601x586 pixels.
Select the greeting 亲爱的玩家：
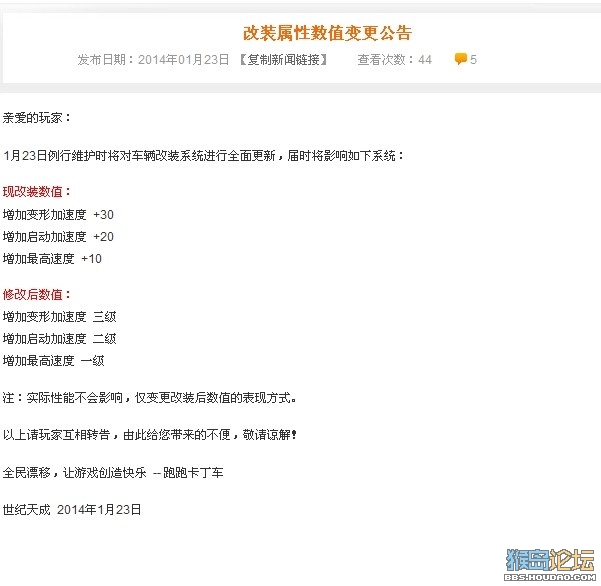pyautogui.click(x=37, y=118)
